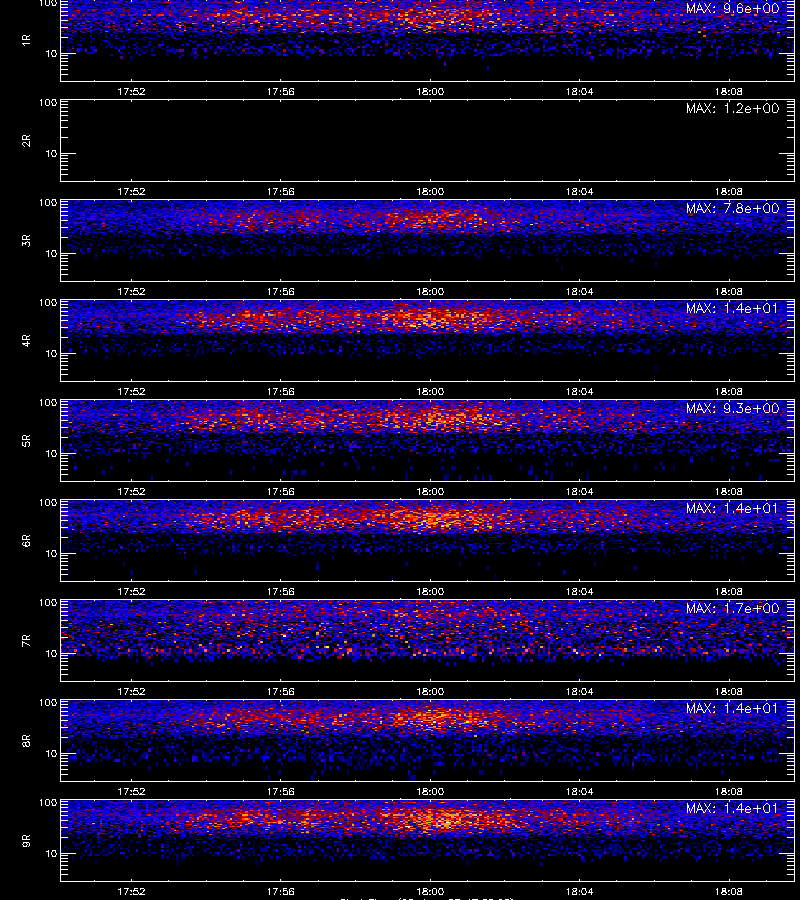Select the 18:08 tick label under 5R
800x900 pixels.
[728, 492]
